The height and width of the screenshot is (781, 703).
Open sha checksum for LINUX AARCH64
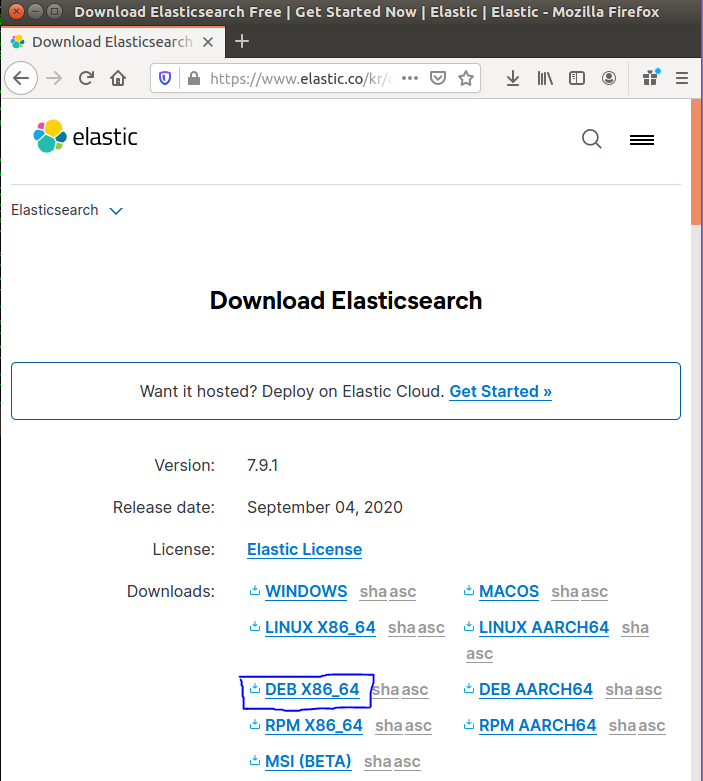[x=635, y=628]
